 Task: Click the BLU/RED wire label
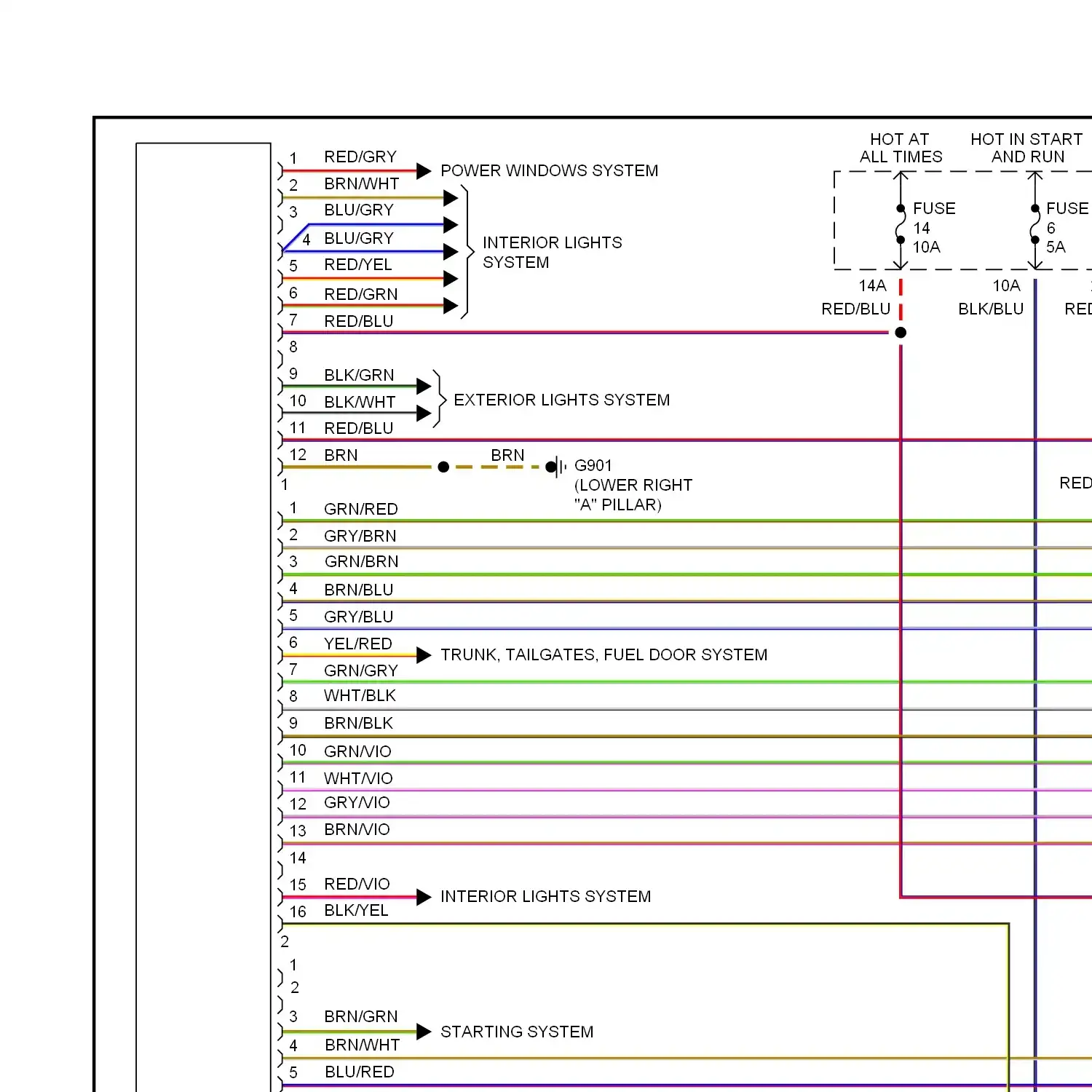coord(360,1072)
